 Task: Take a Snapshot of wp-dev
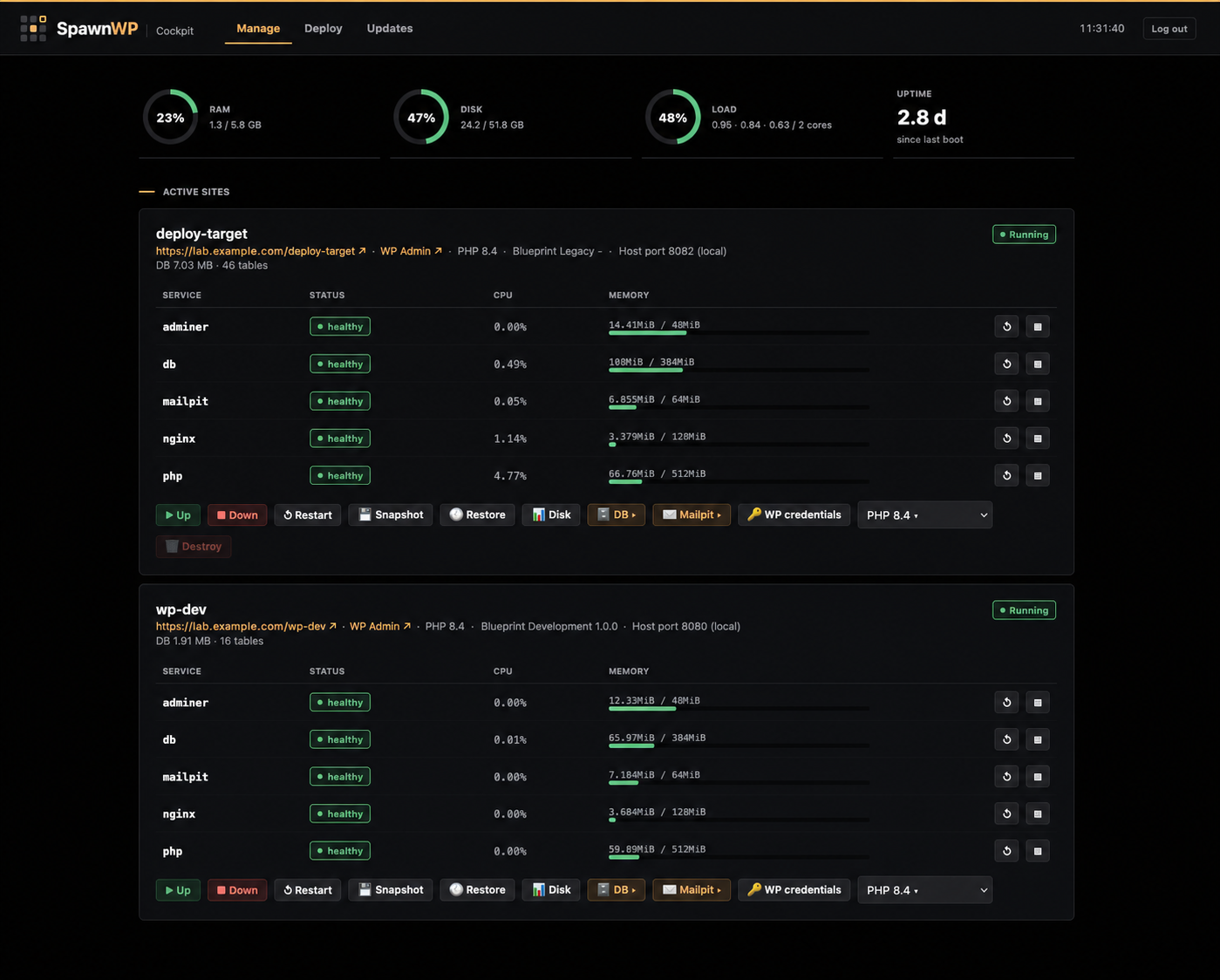(391, 890)
